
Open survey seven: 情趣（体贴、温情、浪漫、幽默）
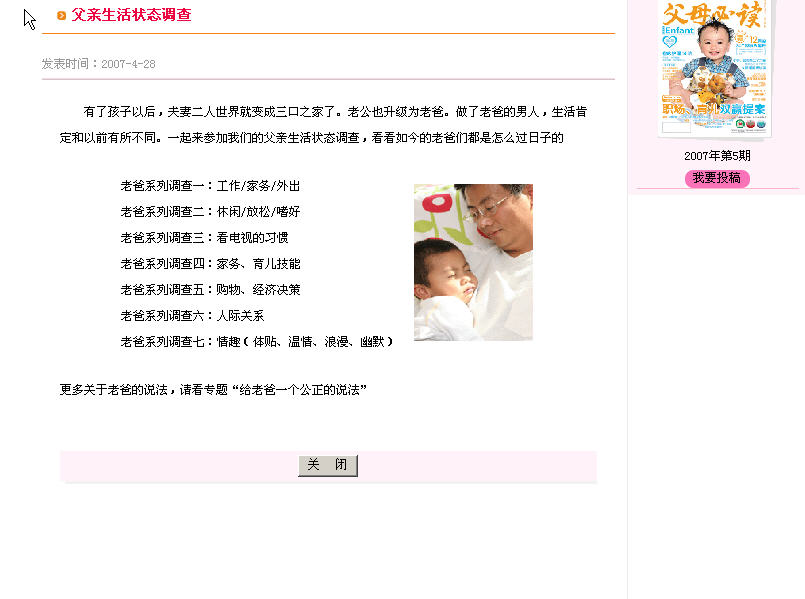(257, 341)
